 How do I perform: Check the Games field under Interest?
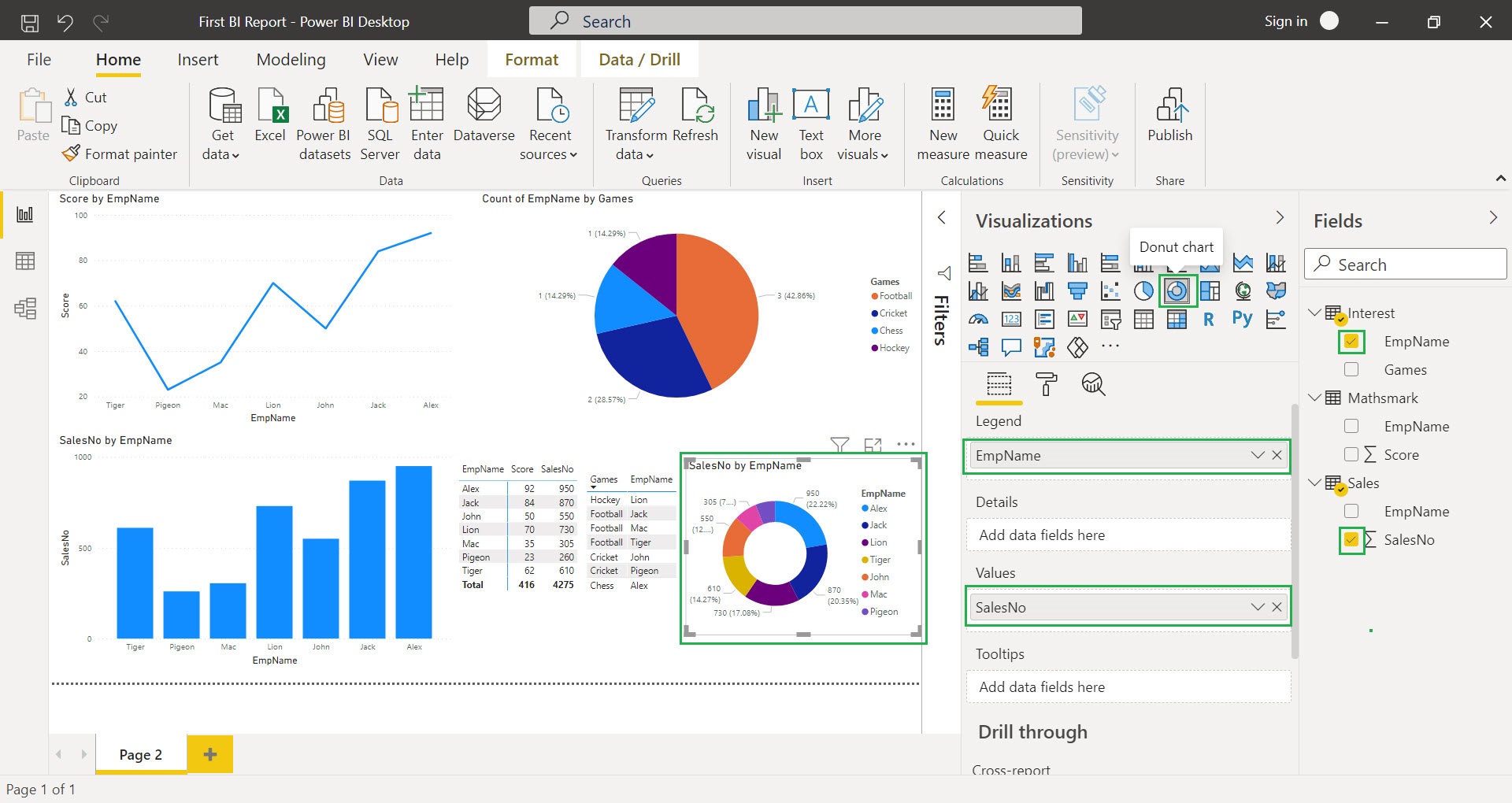[x=1351, y=369]
